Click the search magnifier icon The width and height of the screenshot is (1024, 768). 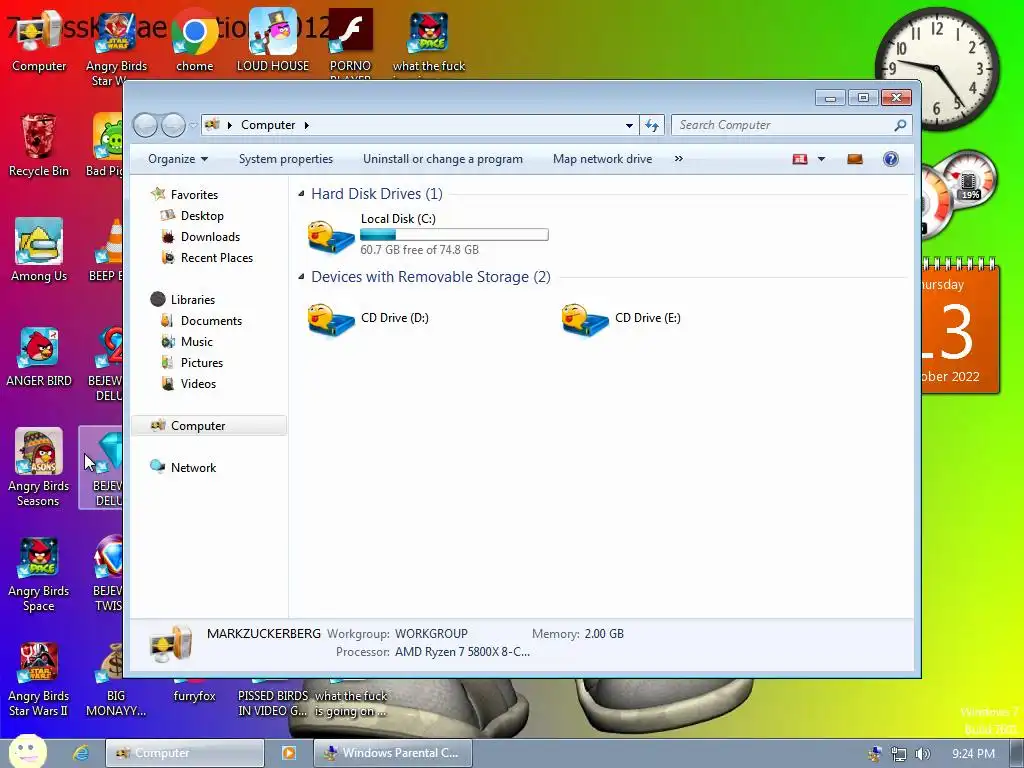(901, 125)
